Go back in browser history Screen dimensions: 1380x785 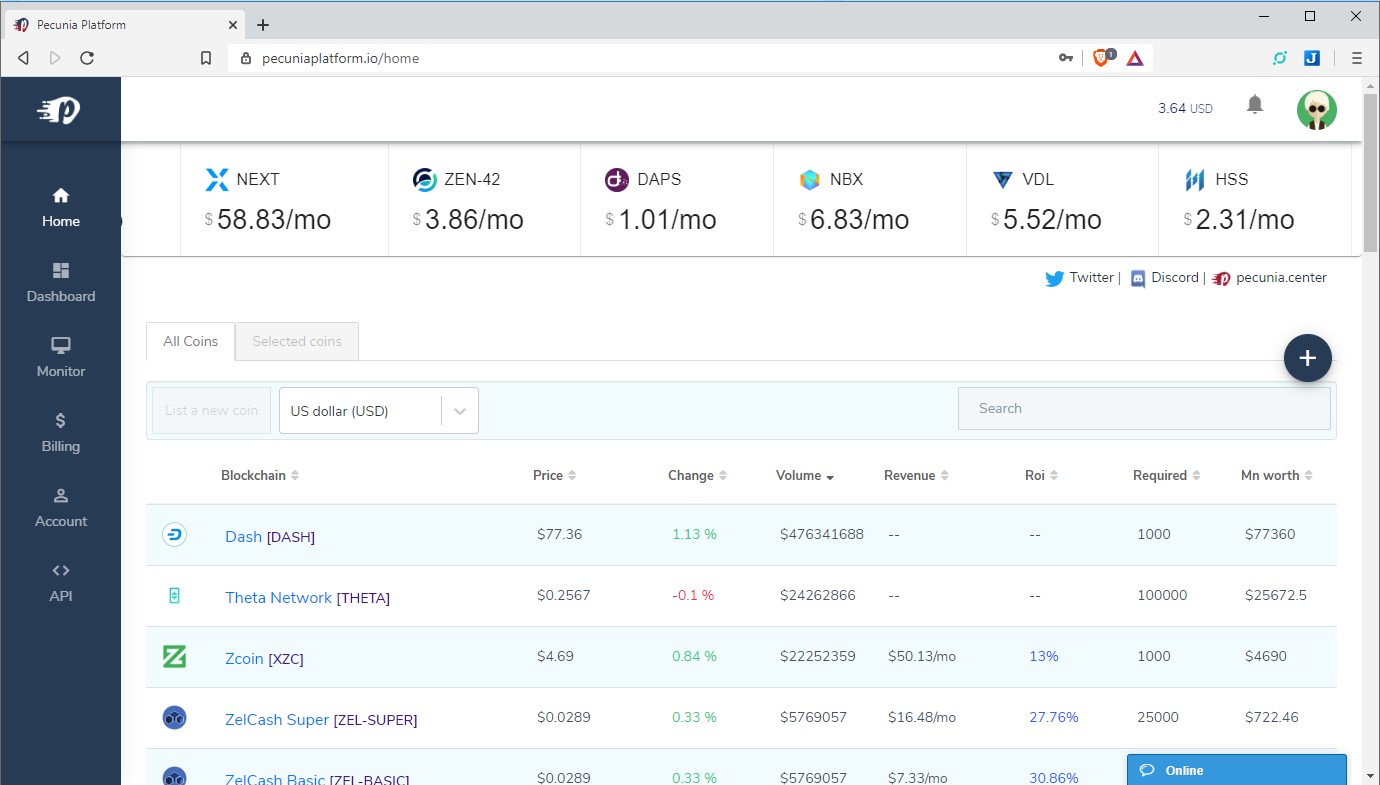[23, 58]
